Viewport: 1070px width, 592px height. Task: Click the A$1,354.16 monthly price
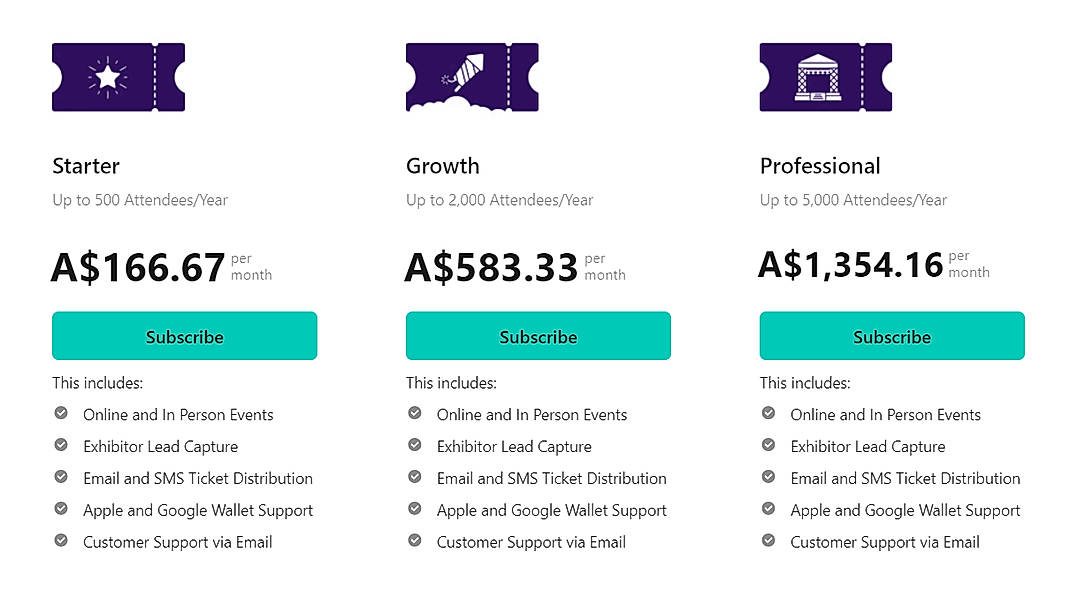(x=849, y=265)
